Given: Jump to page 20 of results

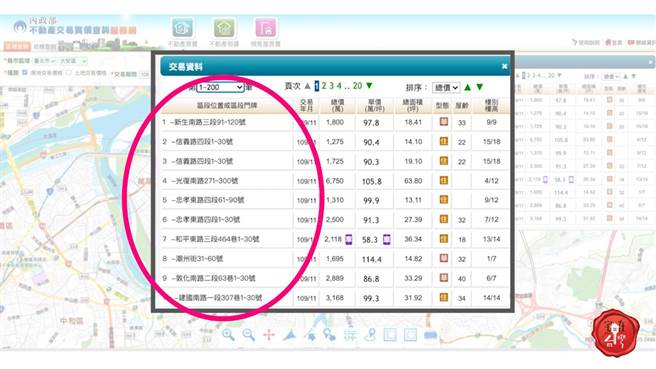Looking at the screenshot, I should (x=357, y=86).
